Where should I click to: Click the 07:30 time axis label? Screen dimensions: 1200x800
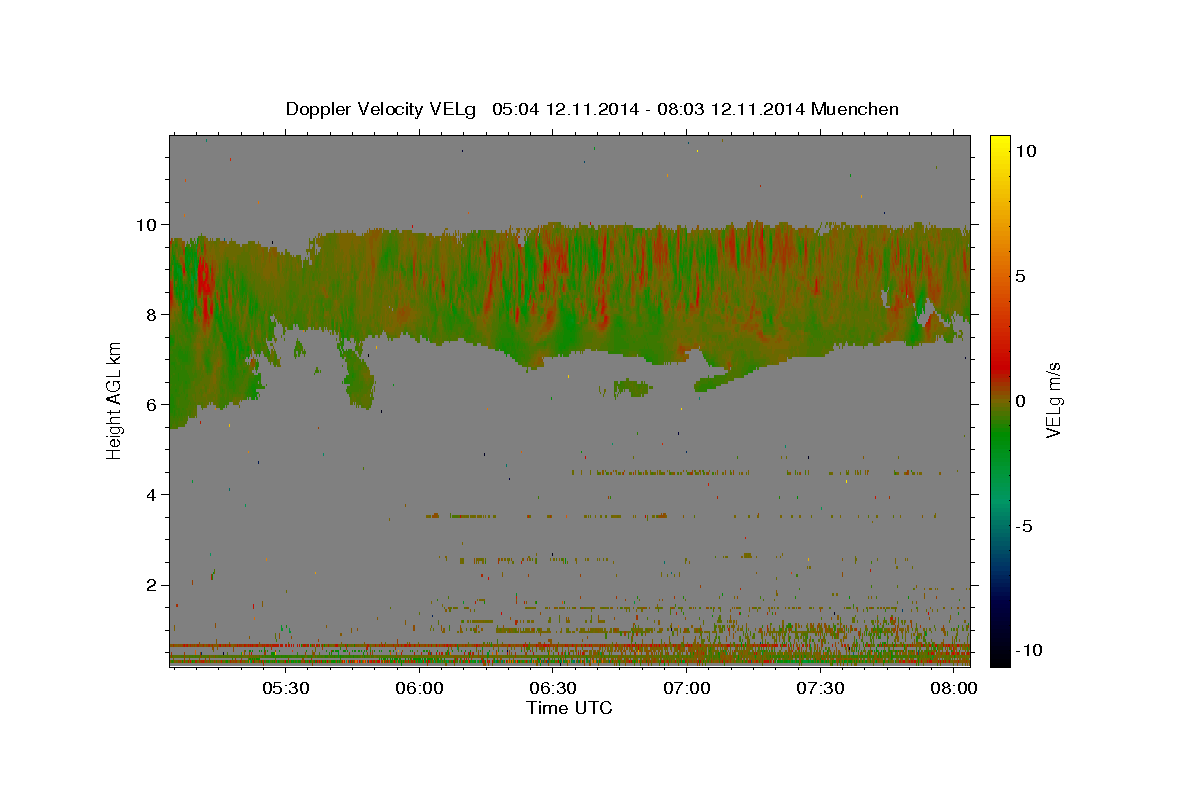(x=821, y=689)
